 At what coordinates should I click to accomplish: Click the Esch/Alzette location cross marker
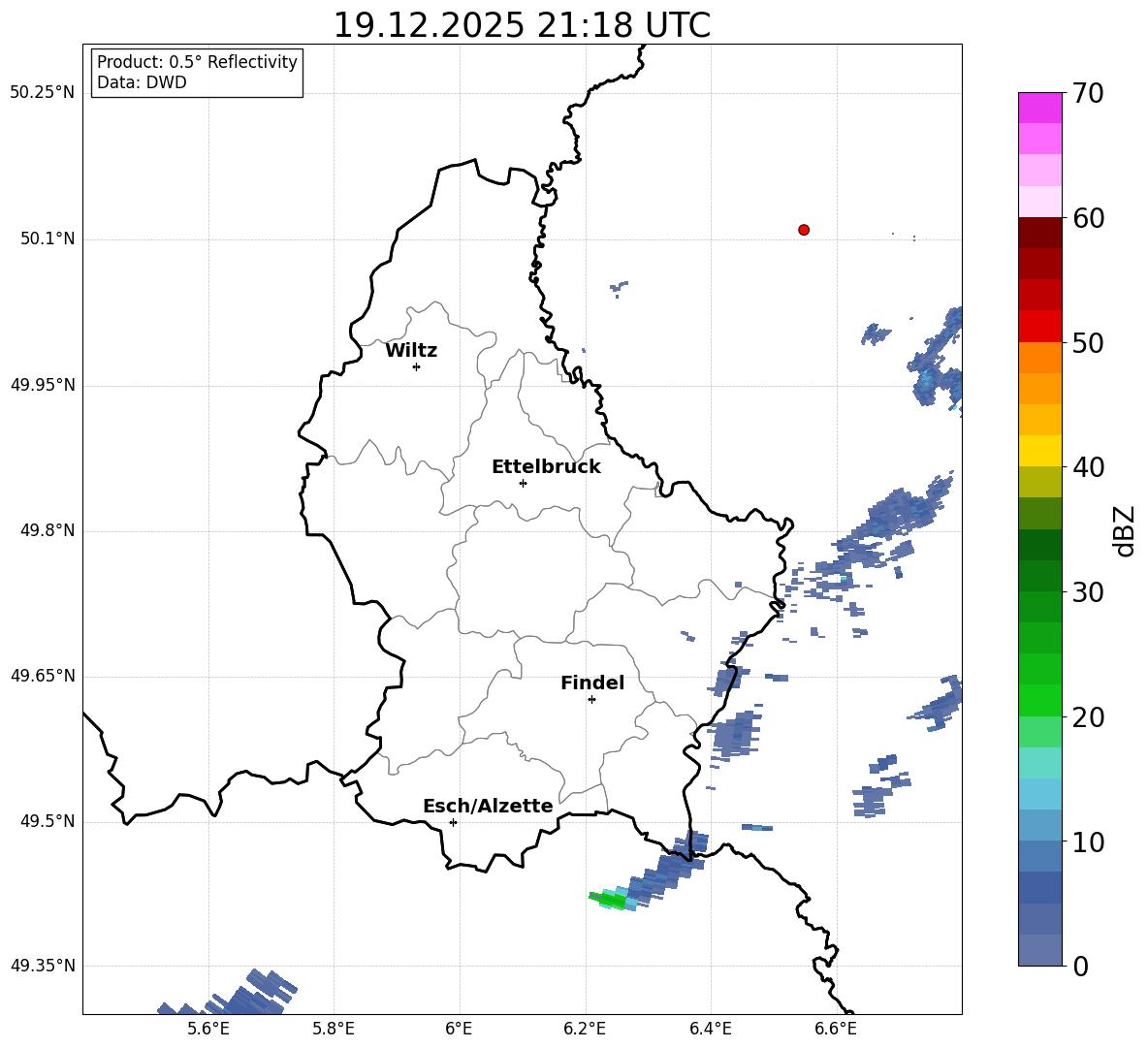[453, 822]
